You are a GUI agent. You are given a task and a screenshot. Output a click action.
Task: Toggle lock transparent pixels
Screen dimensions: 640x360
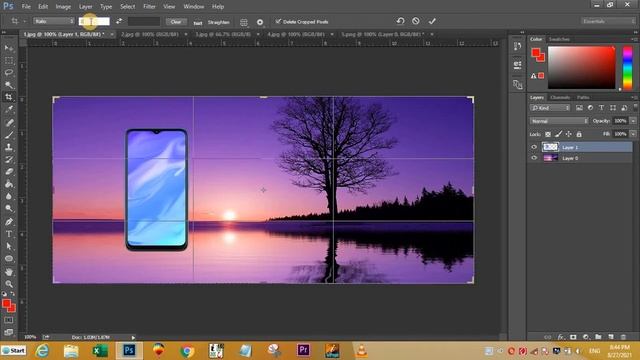click(x=548, y=134)
